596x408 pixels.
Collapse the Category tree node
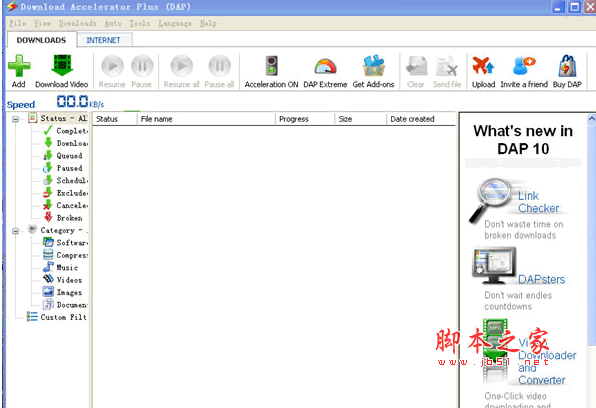15,231
